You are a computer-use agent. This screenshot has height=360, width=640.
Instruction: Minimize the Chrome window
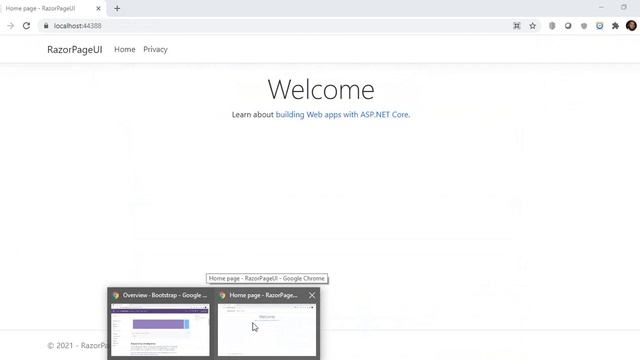(x=601, y=7)
